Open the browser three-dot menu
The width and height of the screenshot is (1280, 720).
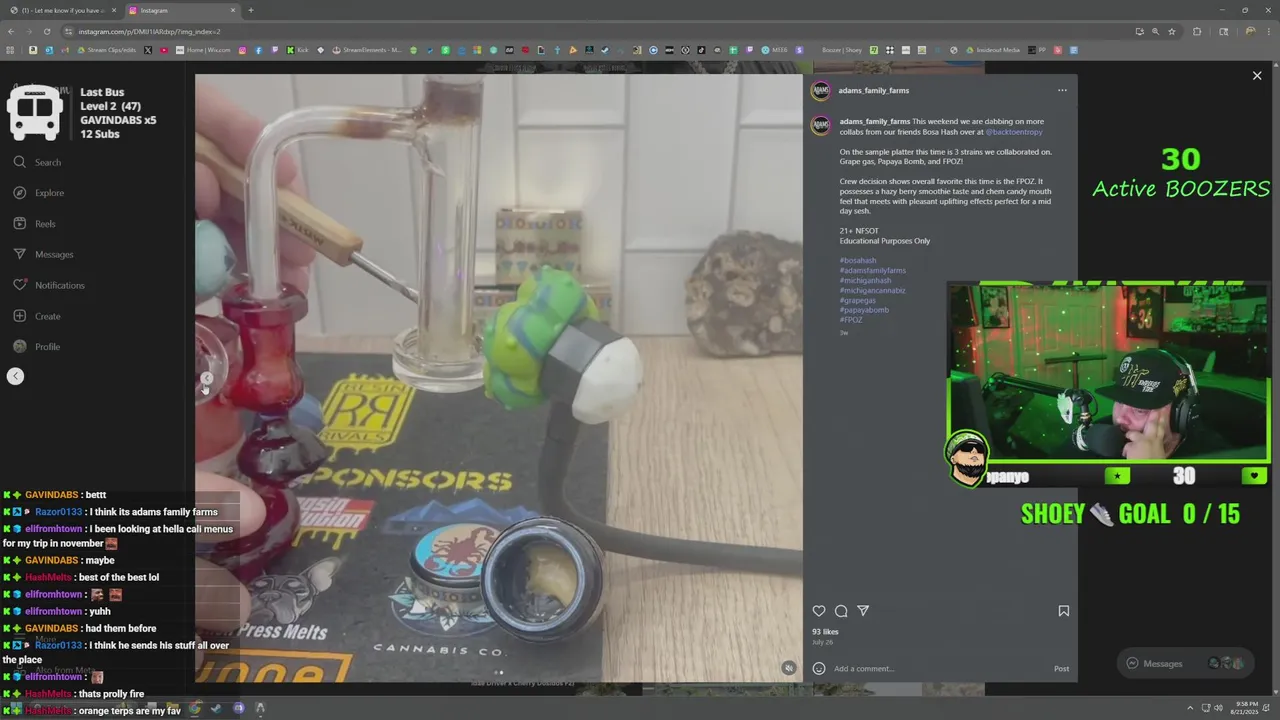tap(1268, 31)
